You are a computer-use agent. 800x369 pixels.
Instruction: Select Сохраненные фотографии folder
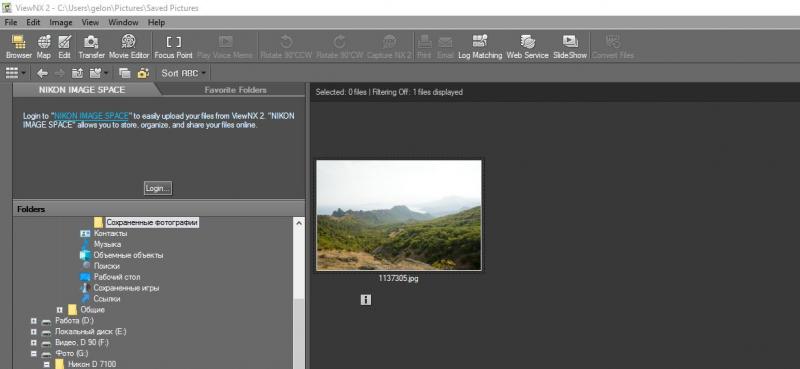point(152,223)
